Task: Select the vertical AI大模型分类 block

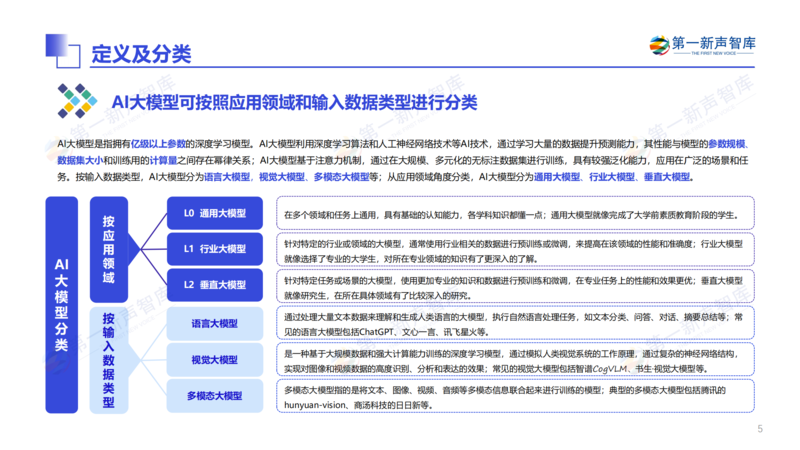Action: (62, 305)
